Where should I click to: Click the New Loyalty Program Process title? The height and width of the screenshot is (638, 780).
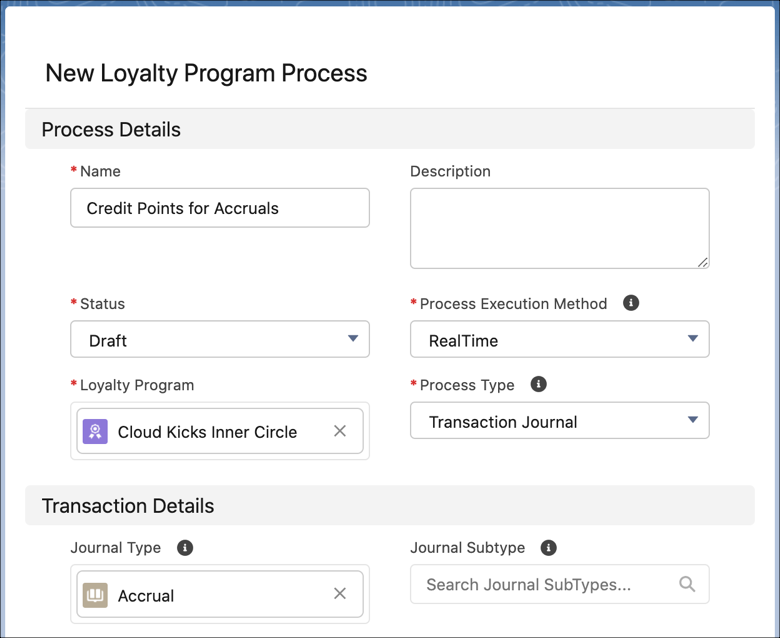[x=206, y=73]
